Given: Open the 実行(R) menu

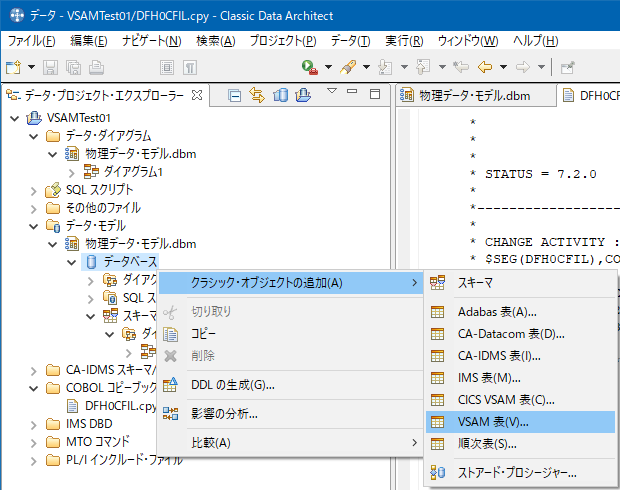Looking at the screenshot, I should (x=404, y=41).
